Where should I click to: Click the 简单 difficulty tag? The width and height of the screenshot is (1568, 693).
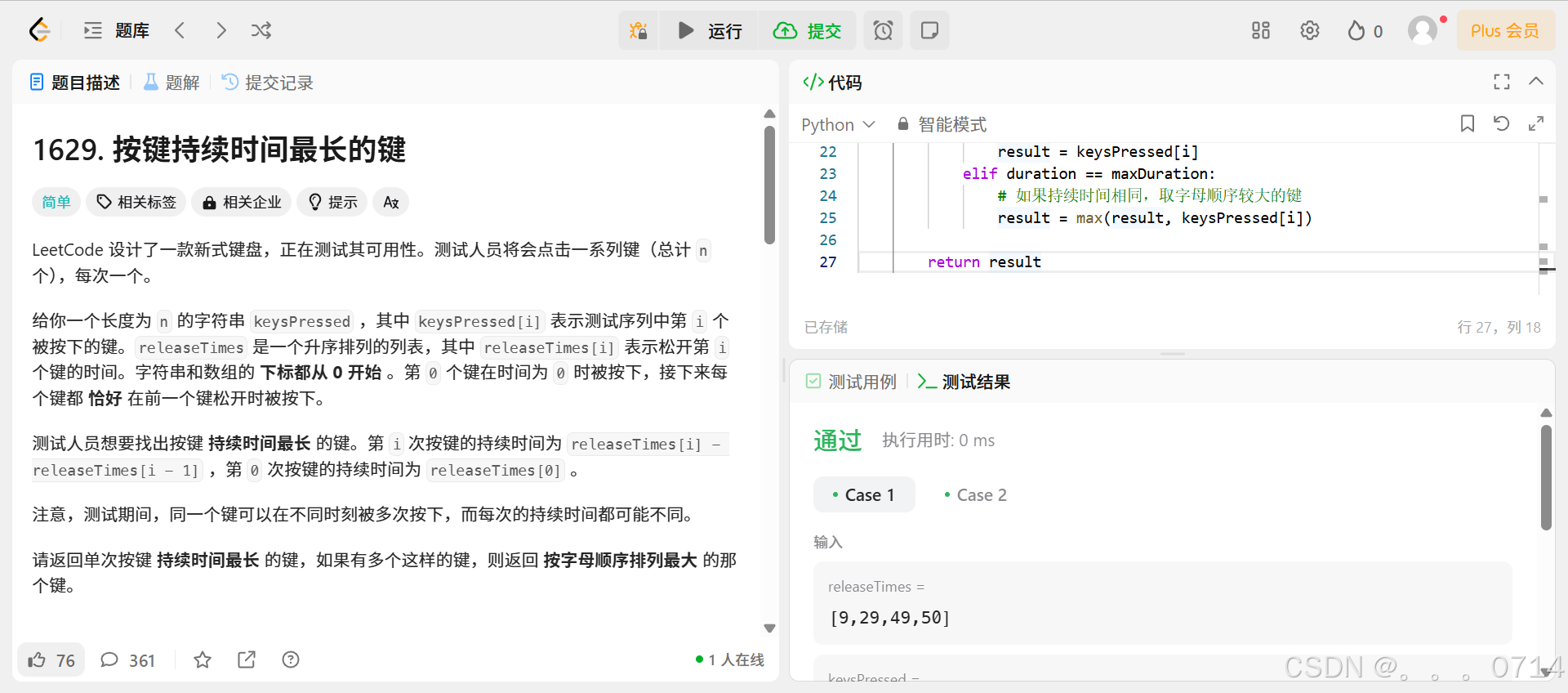pyautogui.click(x=56, y=202)
